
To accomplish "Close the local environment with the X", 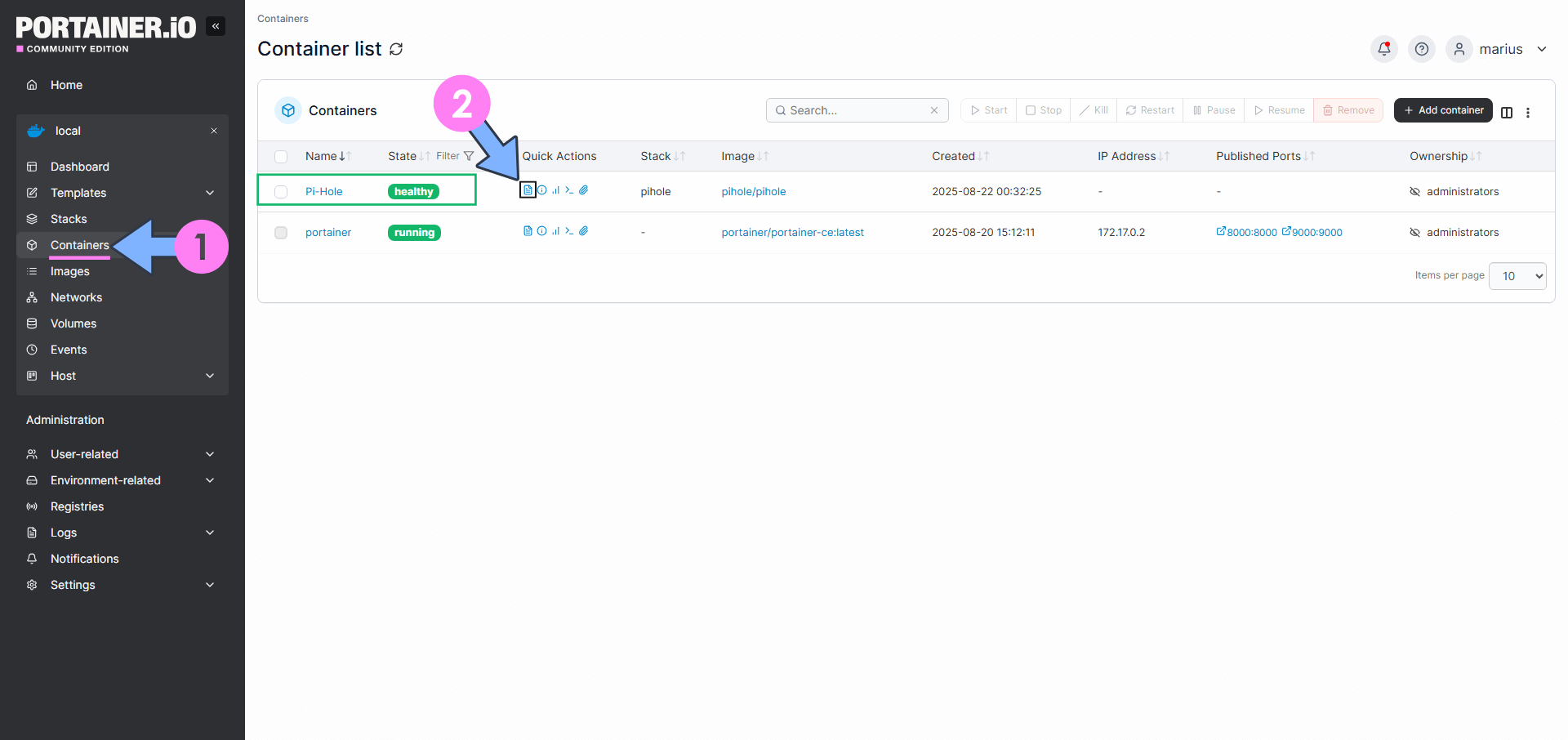I will tap(214, 131).
